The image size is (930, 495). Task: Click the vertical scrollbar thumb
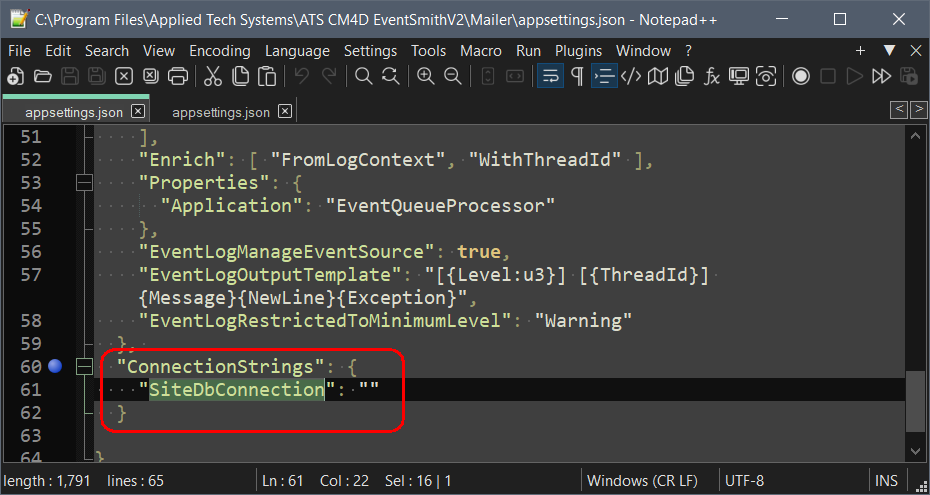tap(916, 401)
